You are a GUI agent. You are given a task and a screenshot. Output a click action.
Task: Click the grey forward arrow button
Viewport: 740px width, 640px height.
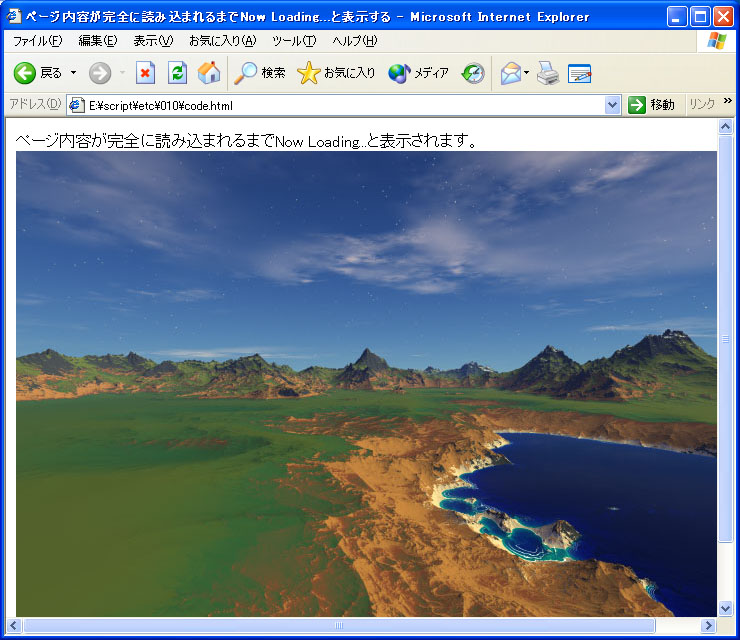[x=100, y=73]
